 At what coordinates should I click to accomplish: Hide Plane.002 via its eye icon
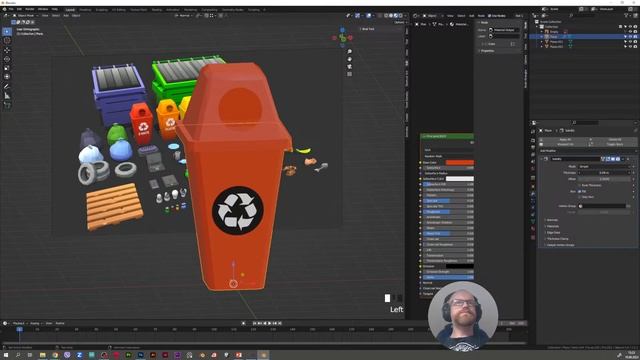click(x=630, y=47)
